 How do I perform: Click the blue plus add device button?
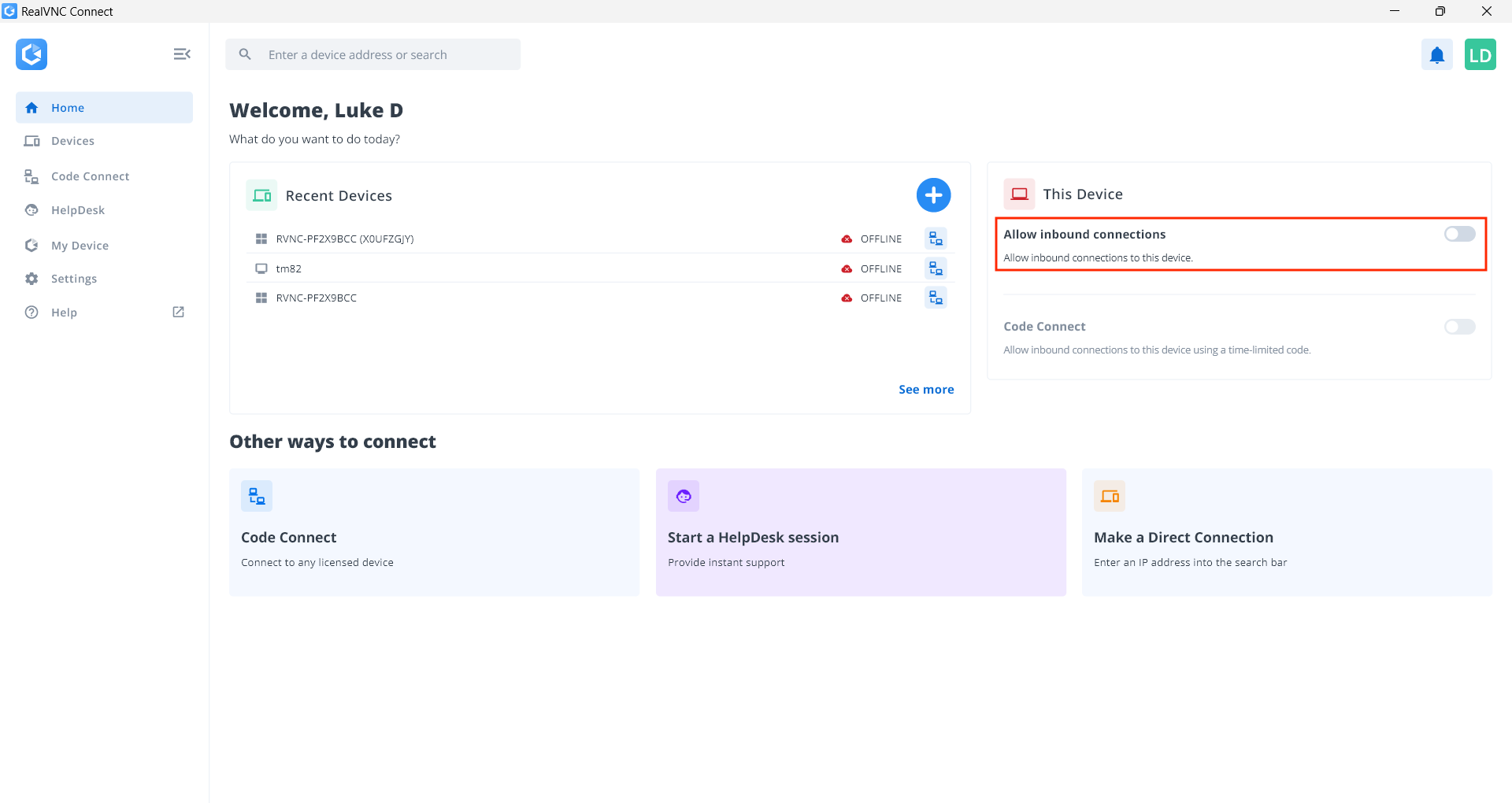click(933, 195)
